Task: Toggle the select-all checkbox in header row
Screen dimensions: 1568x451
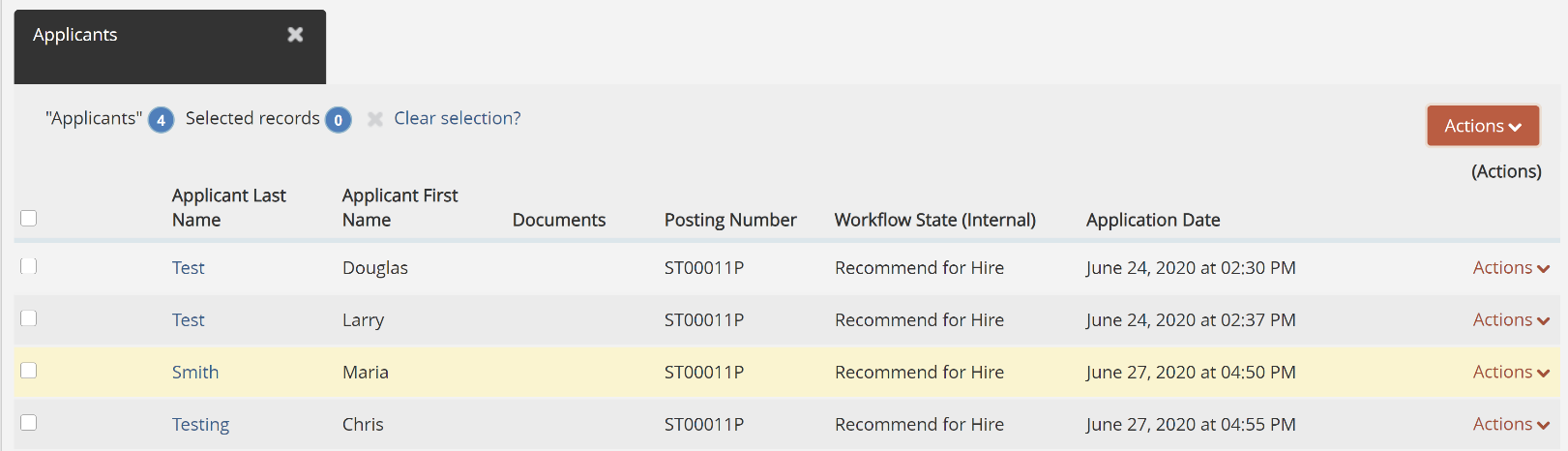Action: tap(29, 219)
